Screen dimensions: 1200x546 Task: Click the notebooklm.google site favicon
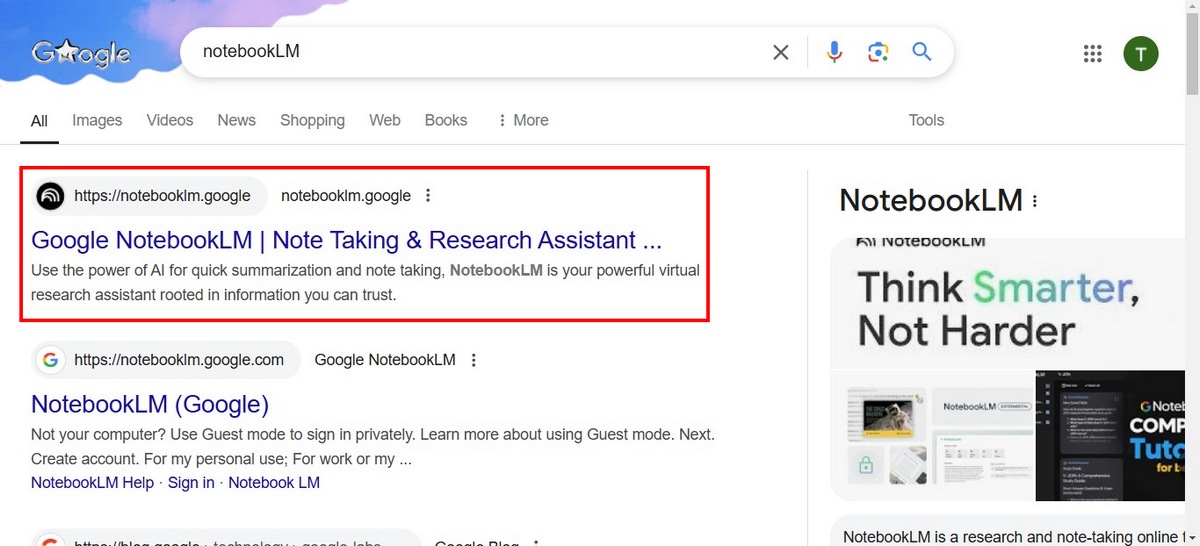coord(50,196)
